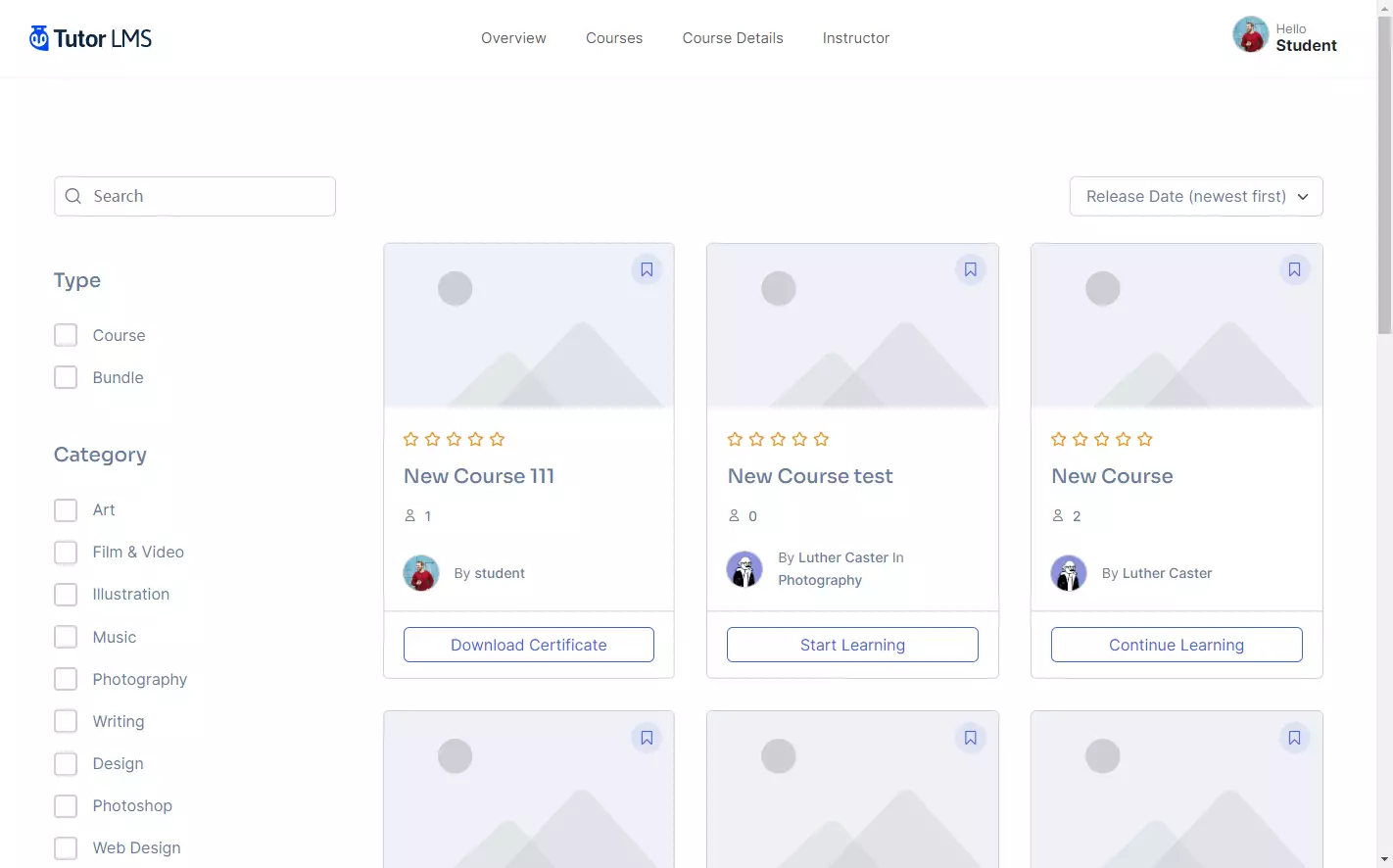Check the Film & Video category
Viewport: 1393px width, 868px height.
pyautogui.click(x=66, y=552)
